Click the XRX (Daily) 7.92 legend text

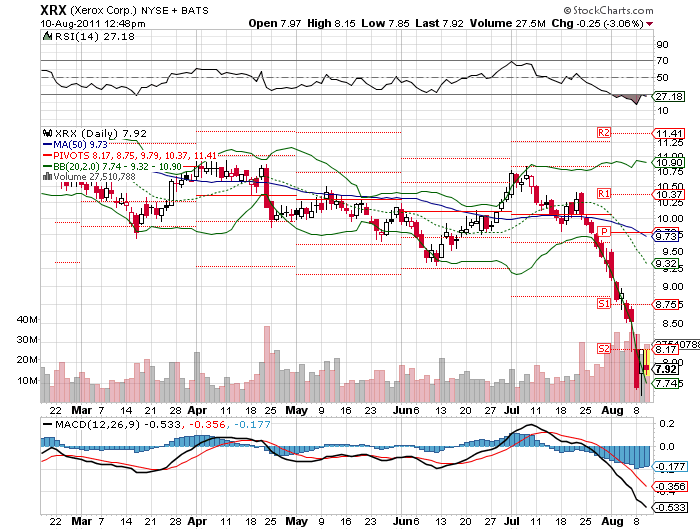pos(101,133)
